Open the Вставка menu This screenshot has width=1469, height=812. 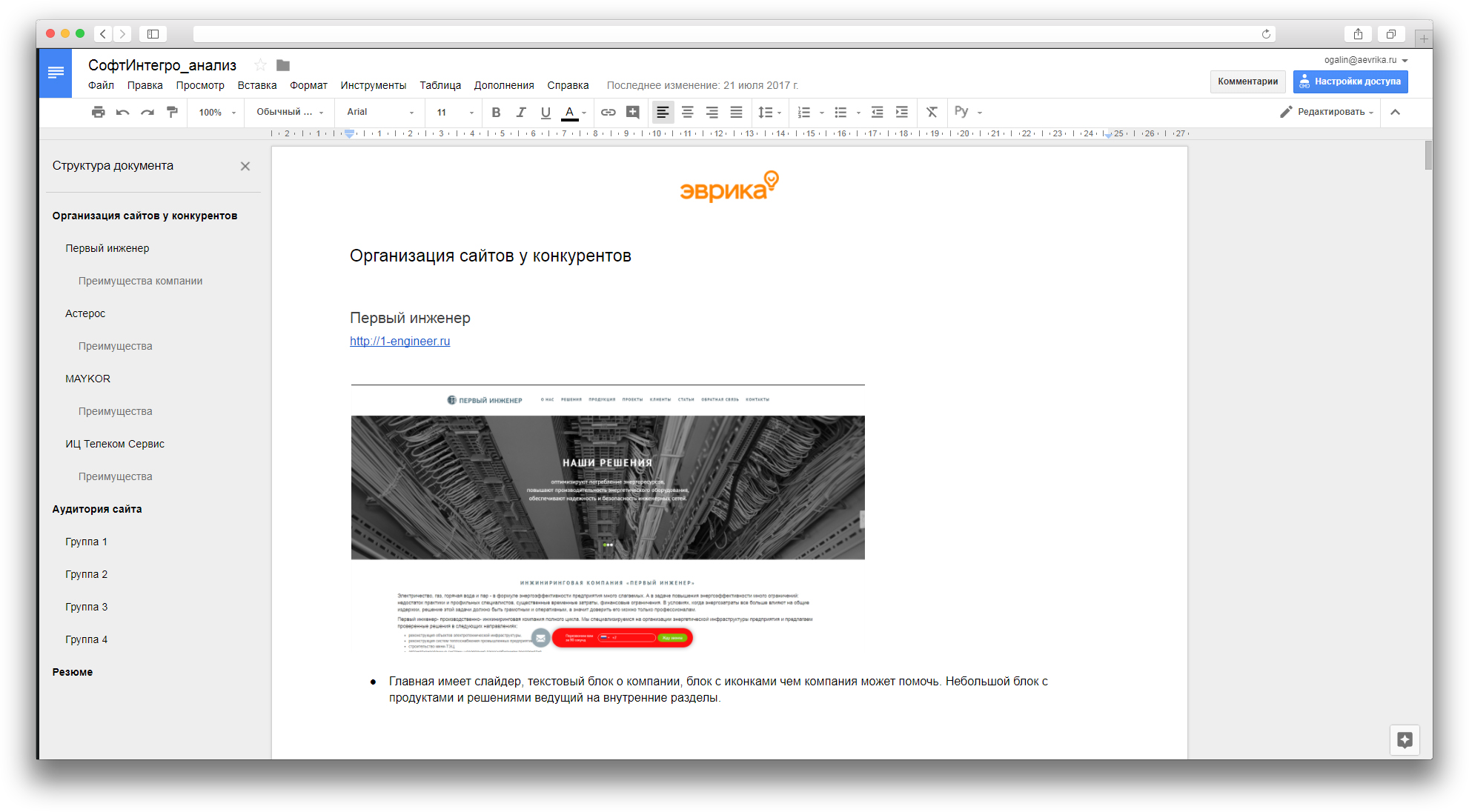click(257, 85)
